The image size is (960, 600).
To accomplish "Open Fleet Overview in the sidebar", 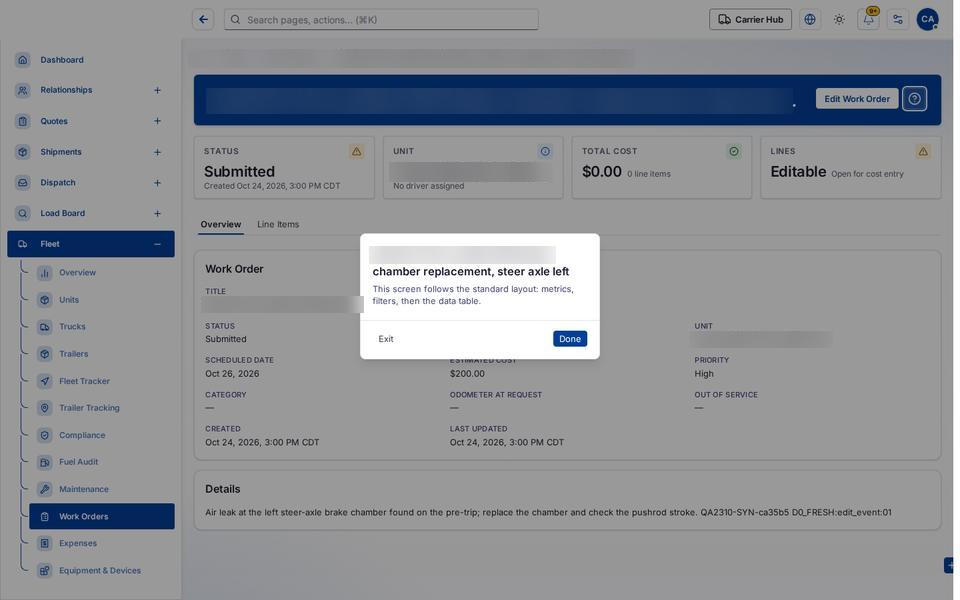I will pyautogui.click(x=102, y=272).
